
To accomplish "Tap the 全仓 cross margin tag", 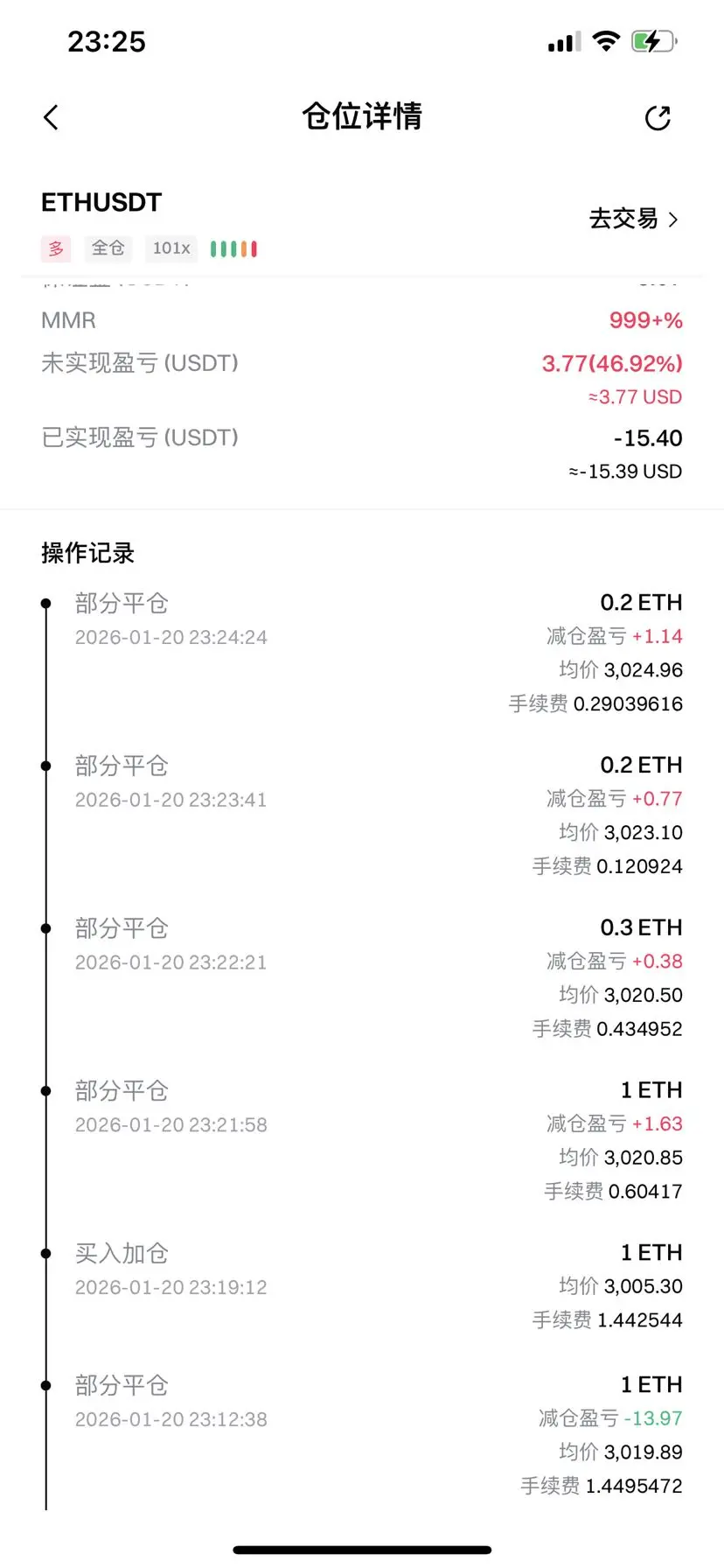I will point(108,248).
